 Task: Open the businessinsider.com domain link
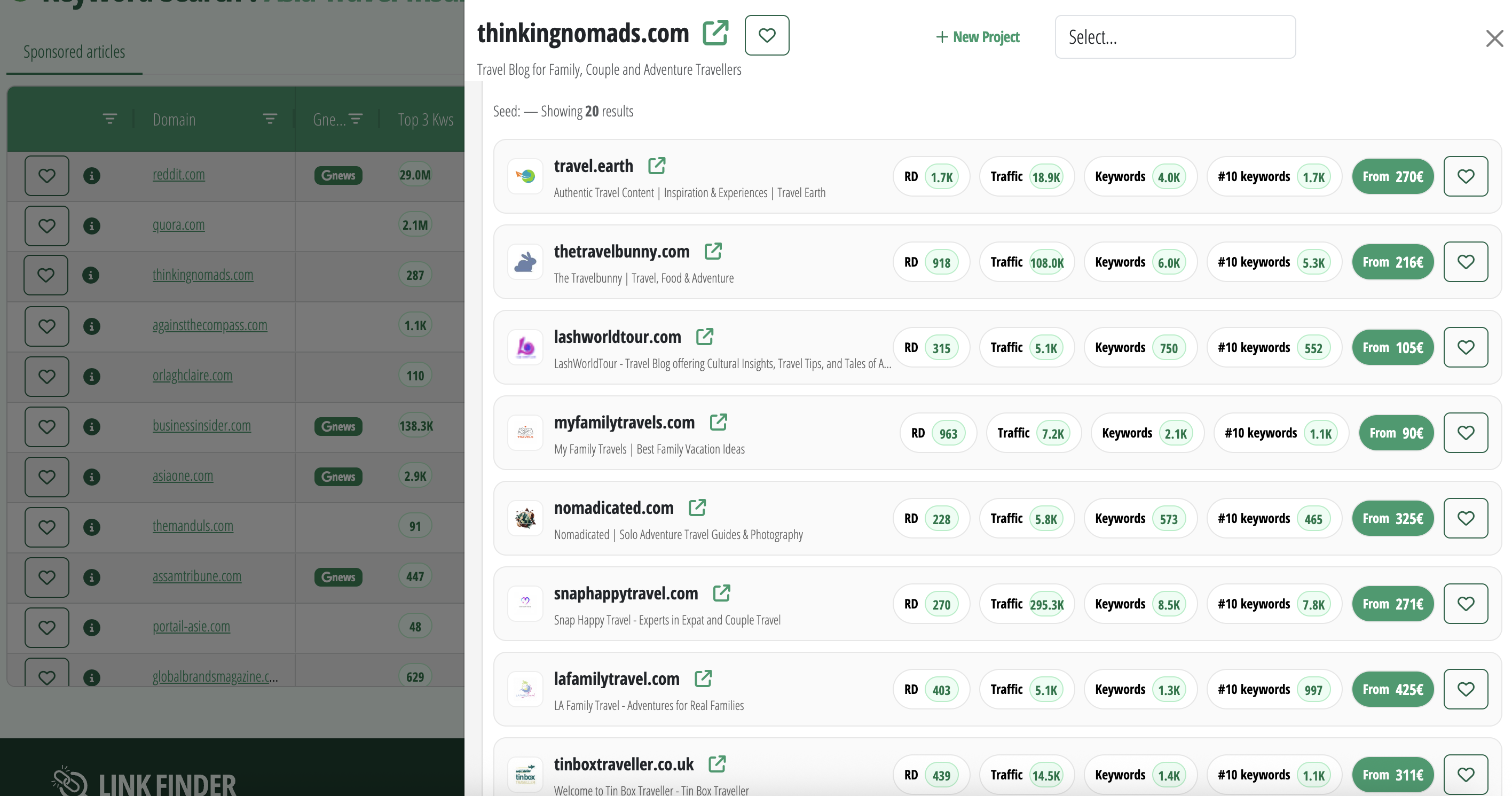(201, 425)
